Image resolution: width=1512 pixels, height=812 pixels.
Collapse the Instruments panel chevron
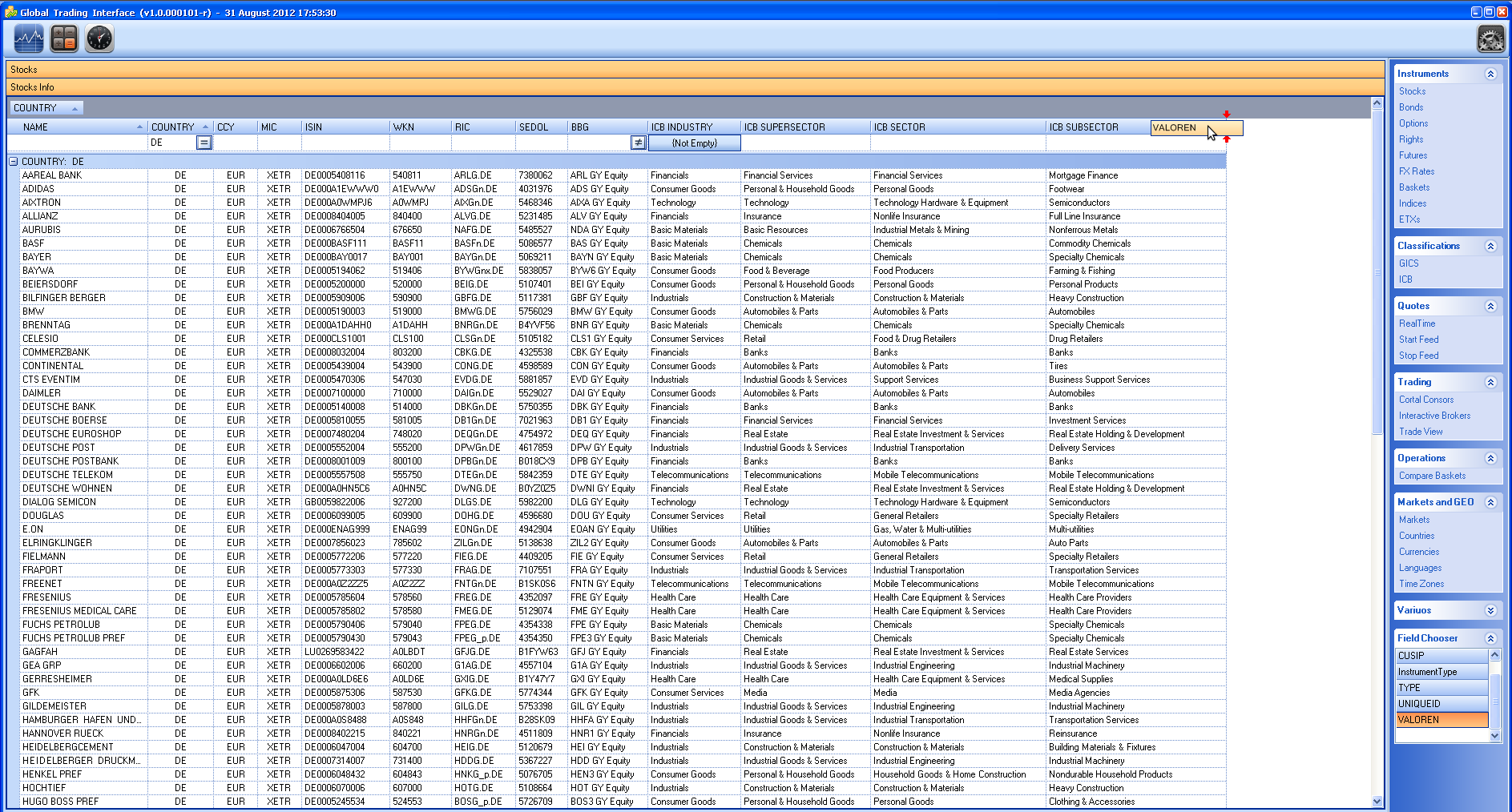1490,74
